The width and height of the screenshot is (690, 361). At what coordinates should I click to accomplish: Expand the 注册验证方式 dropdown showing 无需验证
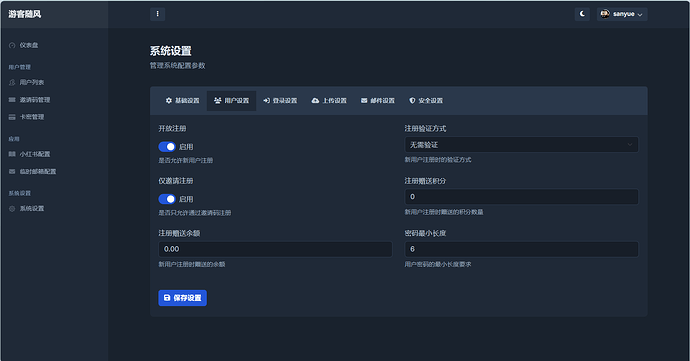[521, 145]
